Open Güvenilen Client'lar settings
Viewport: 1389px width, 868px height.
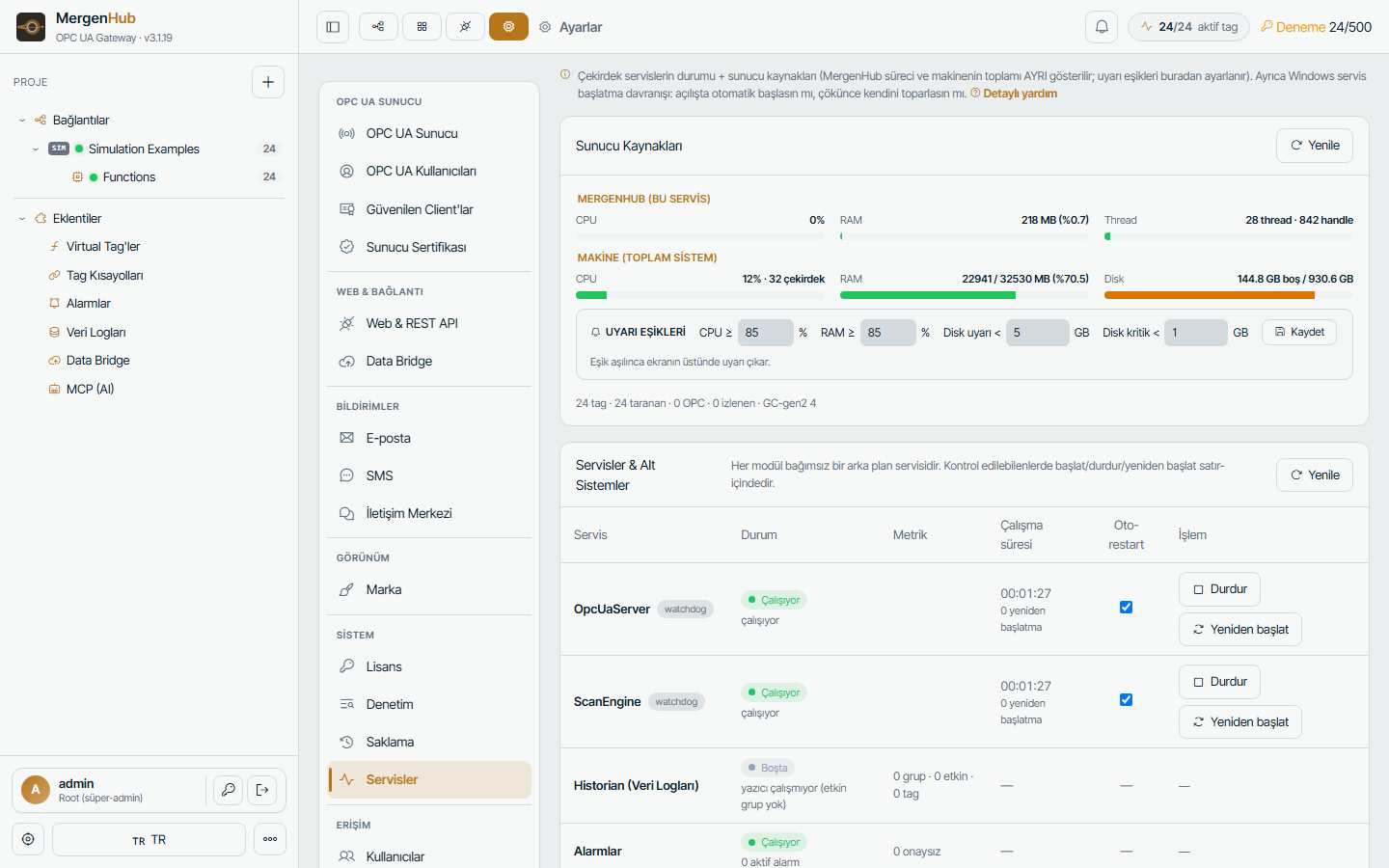(x=429, y=209)
